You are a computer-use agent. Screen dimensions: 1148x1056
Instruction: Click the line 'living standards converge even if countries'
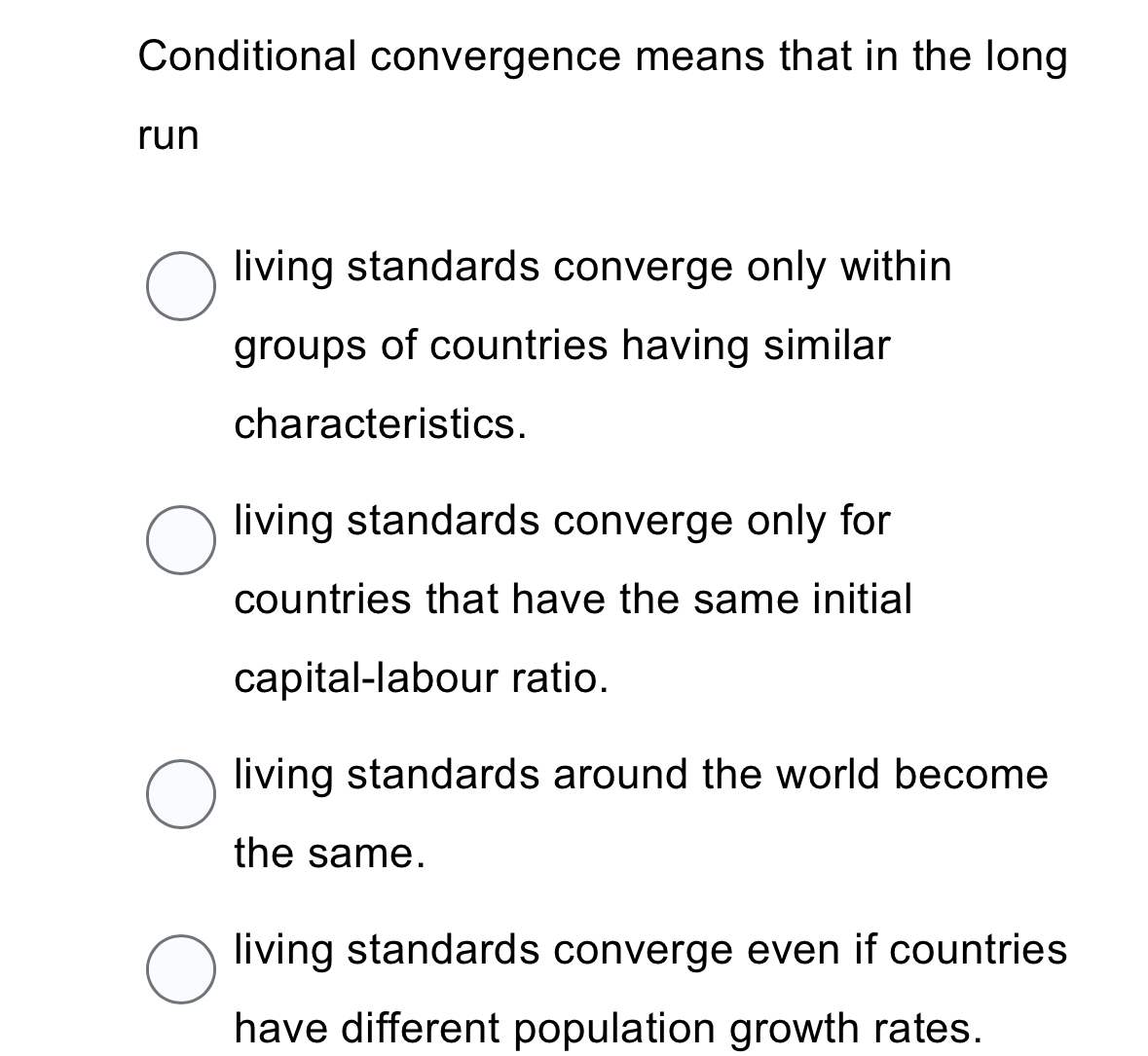[x=649, y=949]
